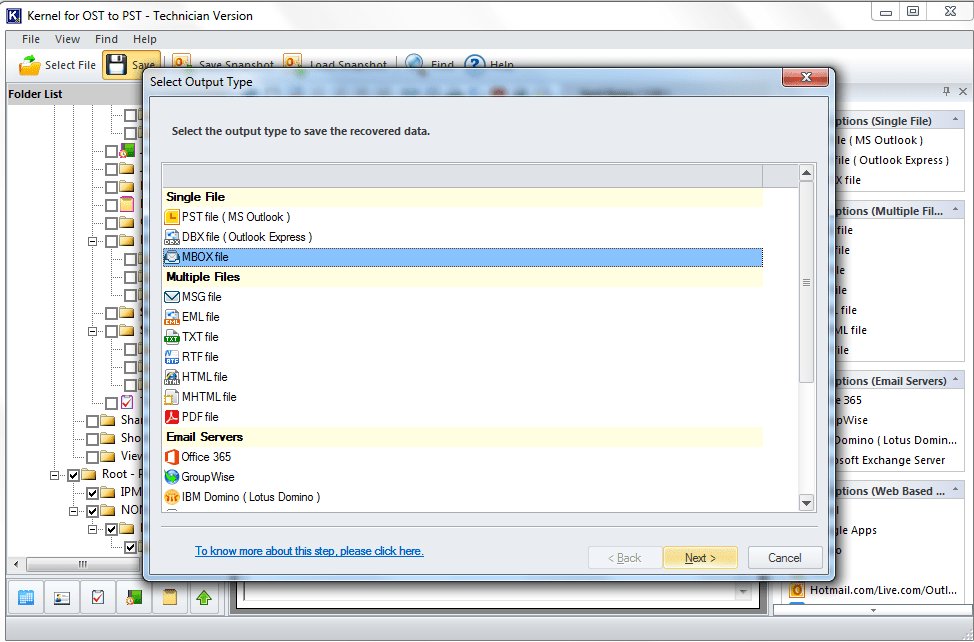Click the Find magnifier toolbar icon
Viewport: 974px width, 642px height.
[414, 63]
